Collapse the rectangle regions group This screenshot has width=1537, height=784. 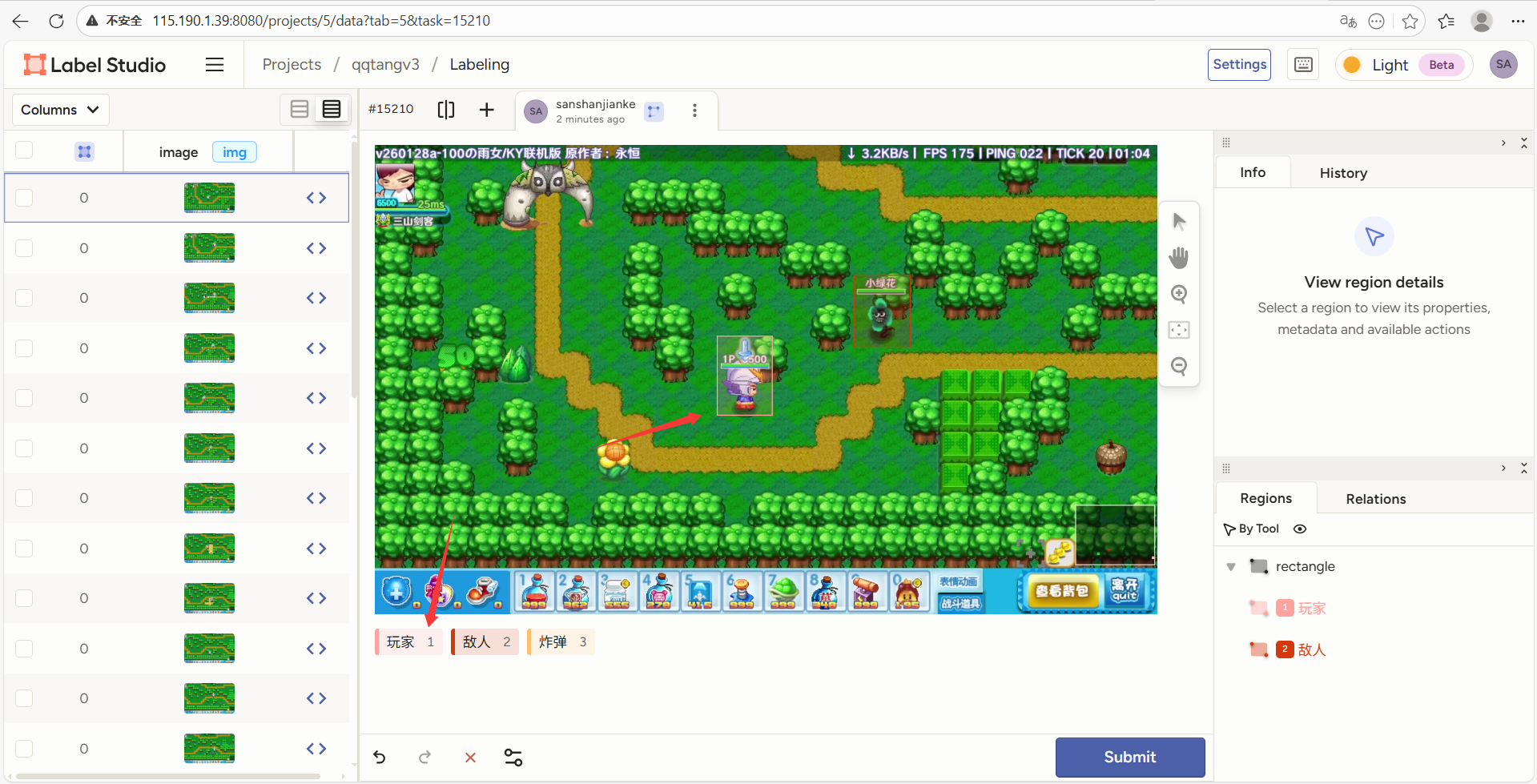1231,567
